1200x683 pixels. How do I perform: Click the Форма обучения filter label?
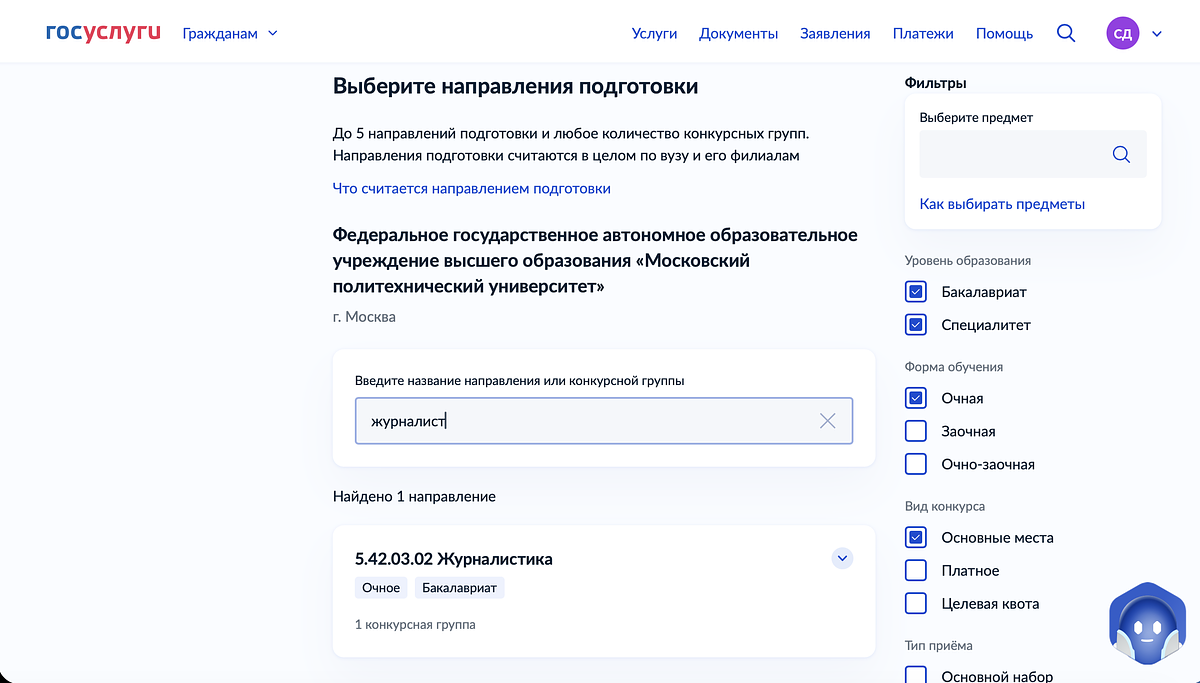coord(954,367)
